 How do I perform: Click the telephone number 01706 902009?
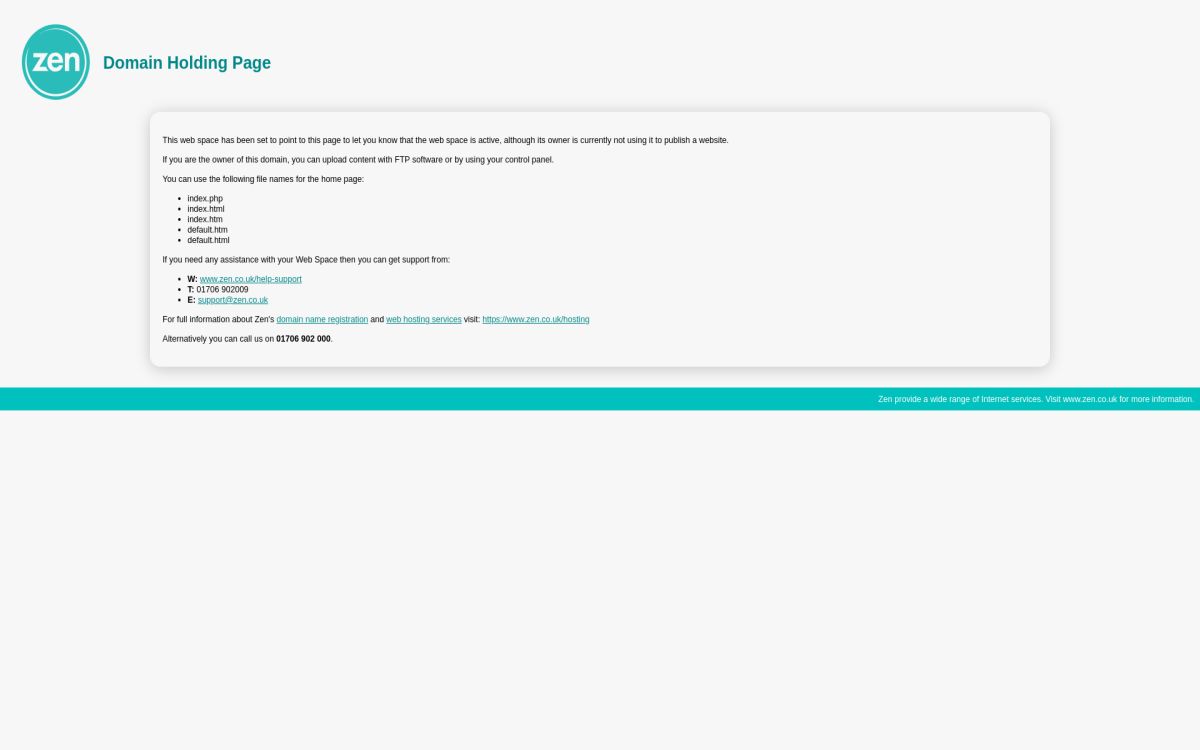[222, 290]
